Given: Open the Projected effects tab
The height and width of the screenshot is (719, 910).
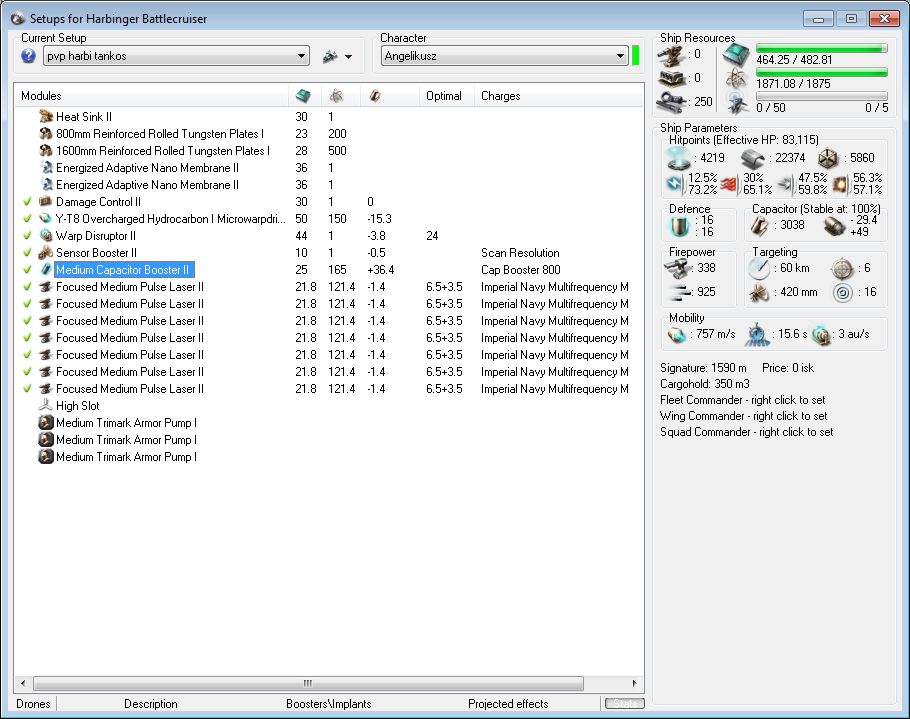Looking at the screenshot, I should click(508, 703).
